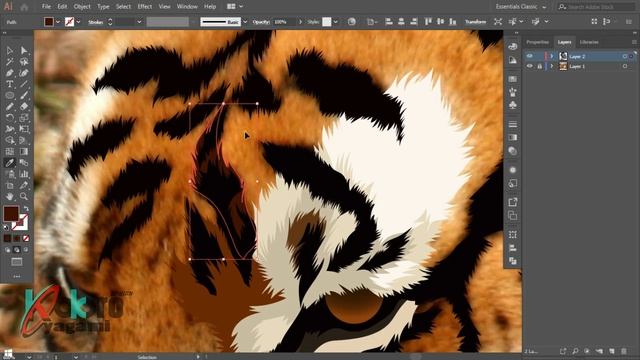Image resolution: width=640 pixels, height=360 pixels.
Task: Select the Paintbrush tool
Action: click(24, 96)
